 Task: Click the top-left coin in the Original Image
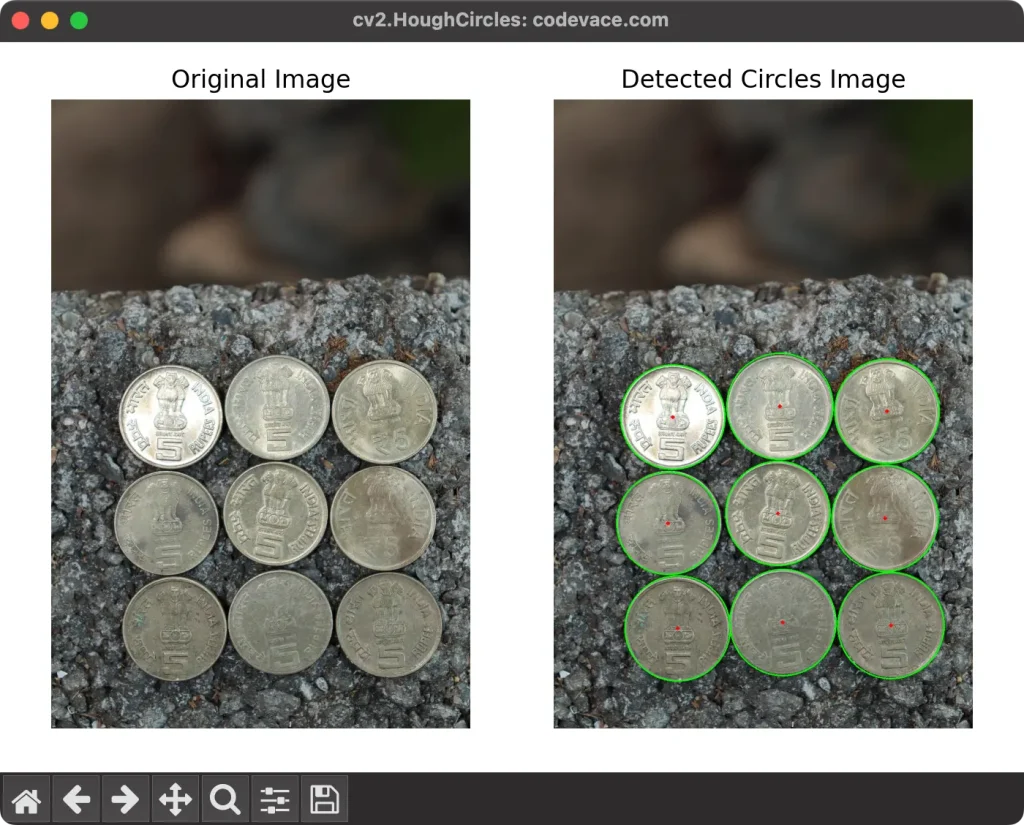(170, 416)
